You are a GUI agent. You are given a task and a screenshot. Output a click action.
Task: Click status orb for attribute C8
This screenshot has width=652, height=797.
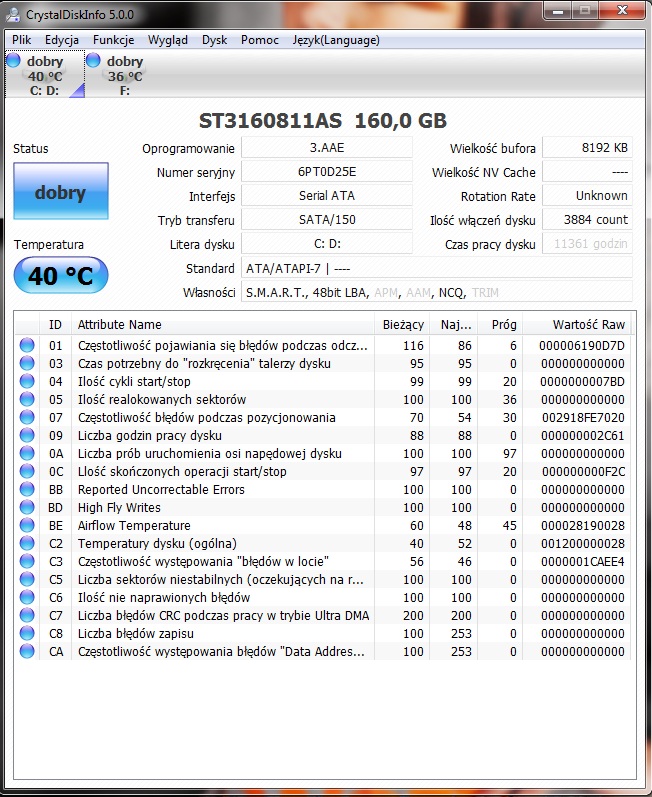[27, 633]
